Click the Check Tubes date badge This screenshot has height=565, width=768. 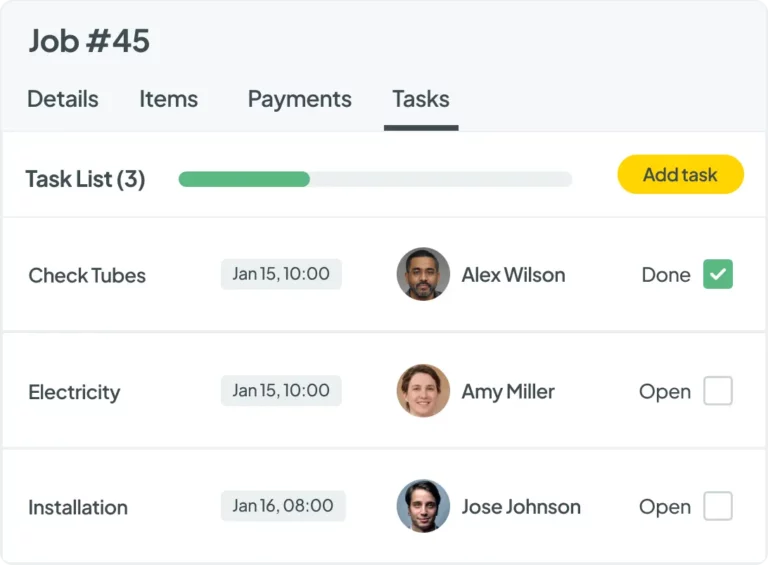pyautogui.click(x=281, y=274)
